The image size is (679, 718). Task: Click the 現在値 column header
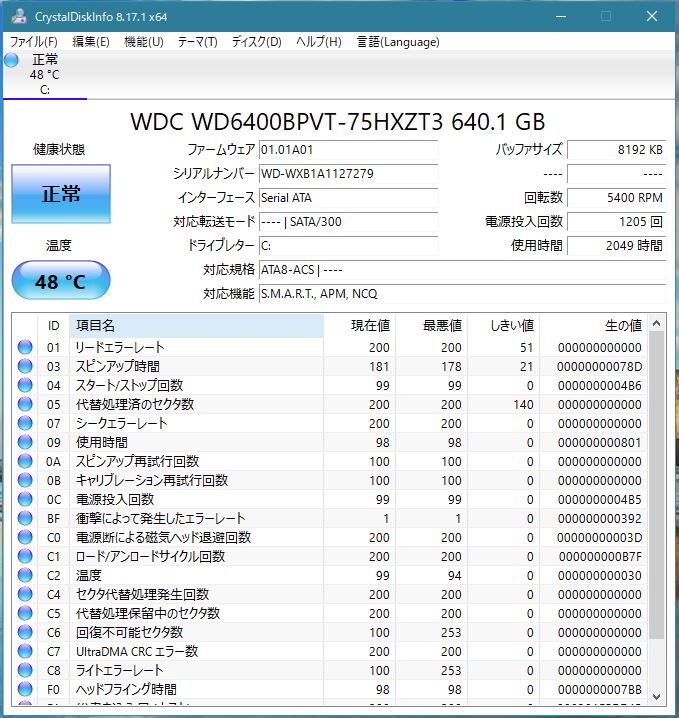pyautogui.click(x=360, y=326)
